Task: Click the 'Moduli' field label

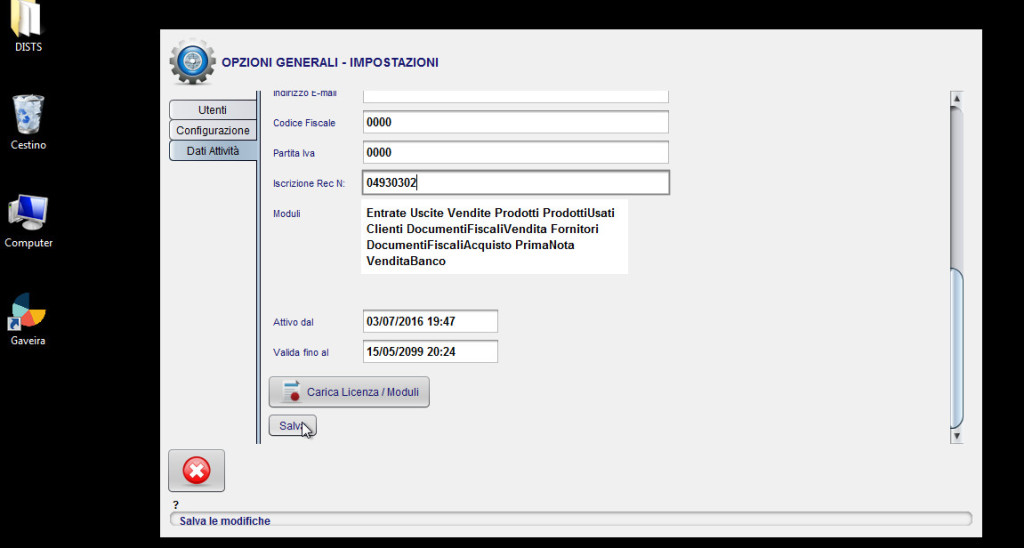Action: (x=287, y=214)
